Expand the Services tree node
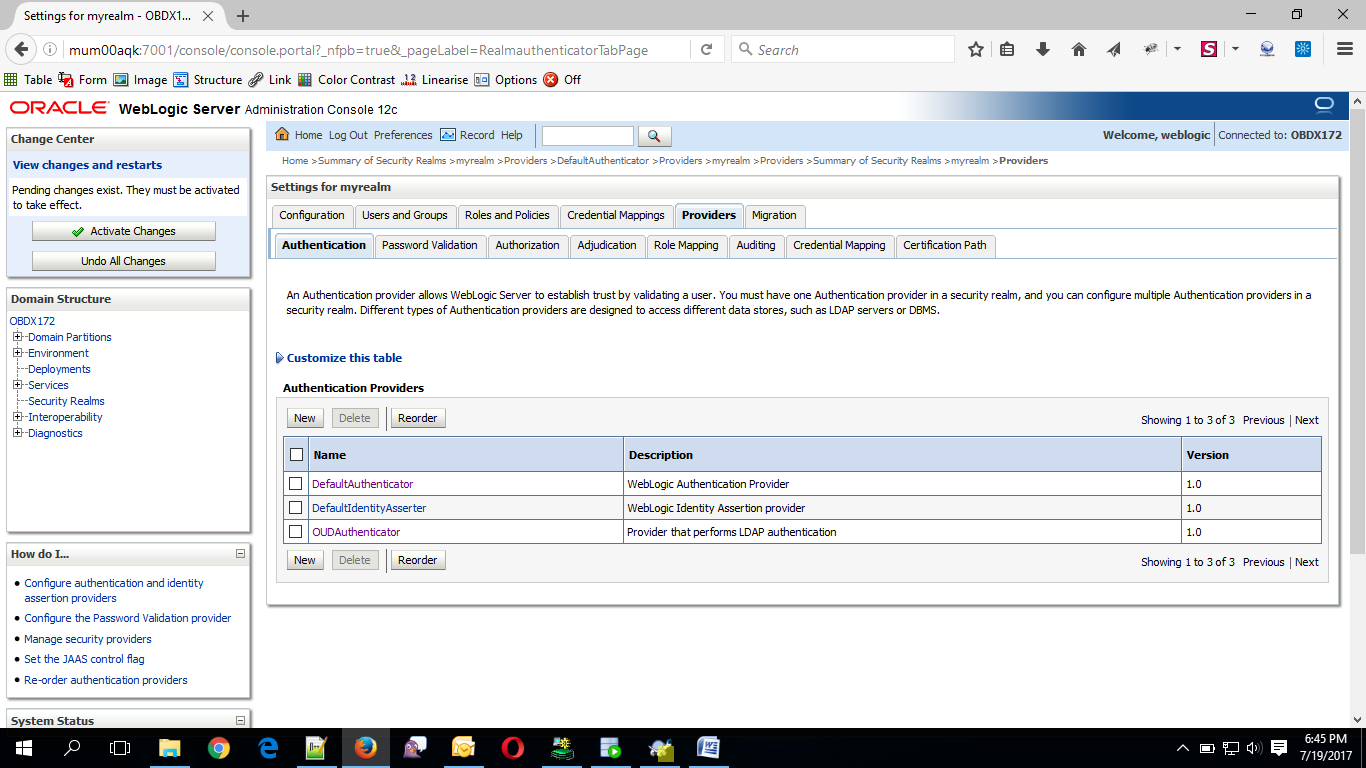This screenshot has height=768, width=1366. pos(17,385)
